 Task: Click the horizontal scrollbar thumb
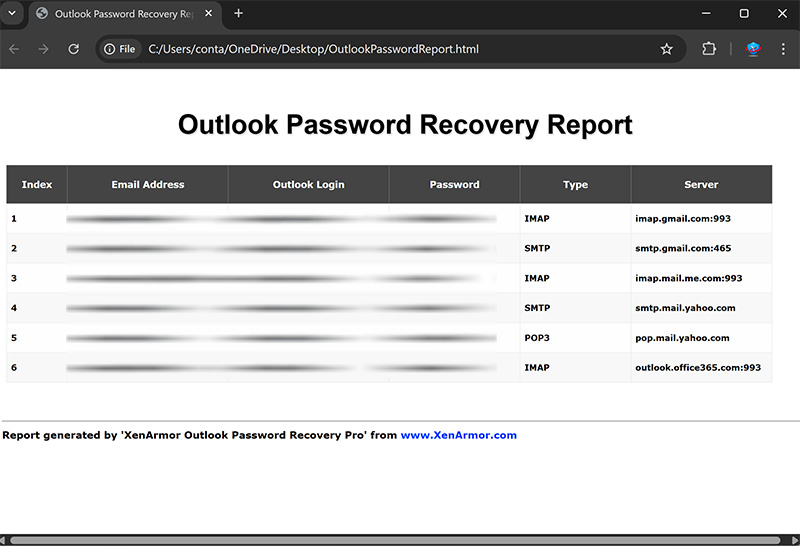(395, 540)
